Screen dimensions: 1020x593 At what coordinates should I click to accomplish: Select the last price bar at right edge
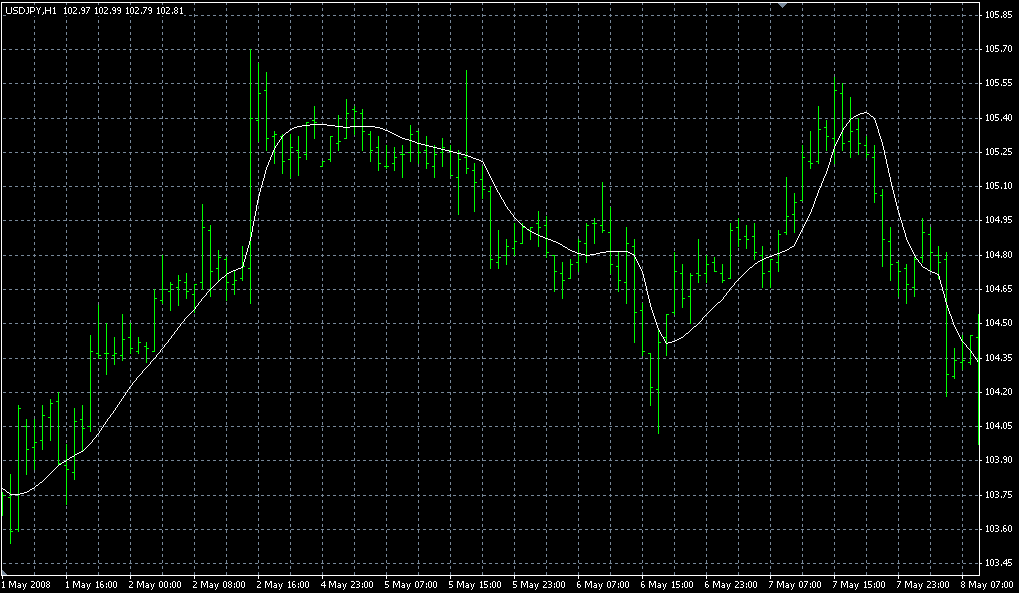[x=978, y=380]
